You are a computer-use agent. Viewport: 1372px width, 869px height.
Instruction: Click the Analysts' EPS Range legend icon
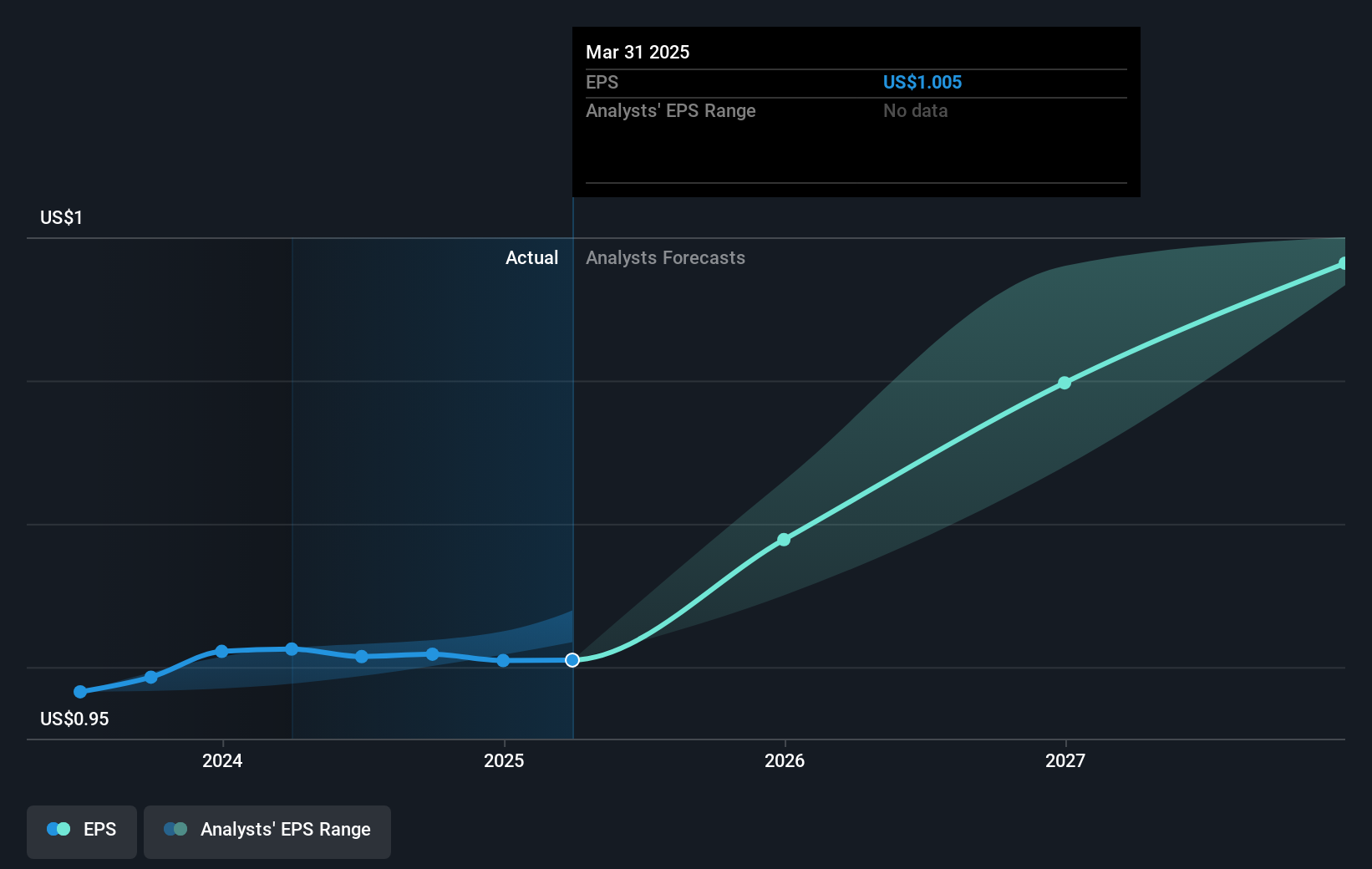[175, 829]
